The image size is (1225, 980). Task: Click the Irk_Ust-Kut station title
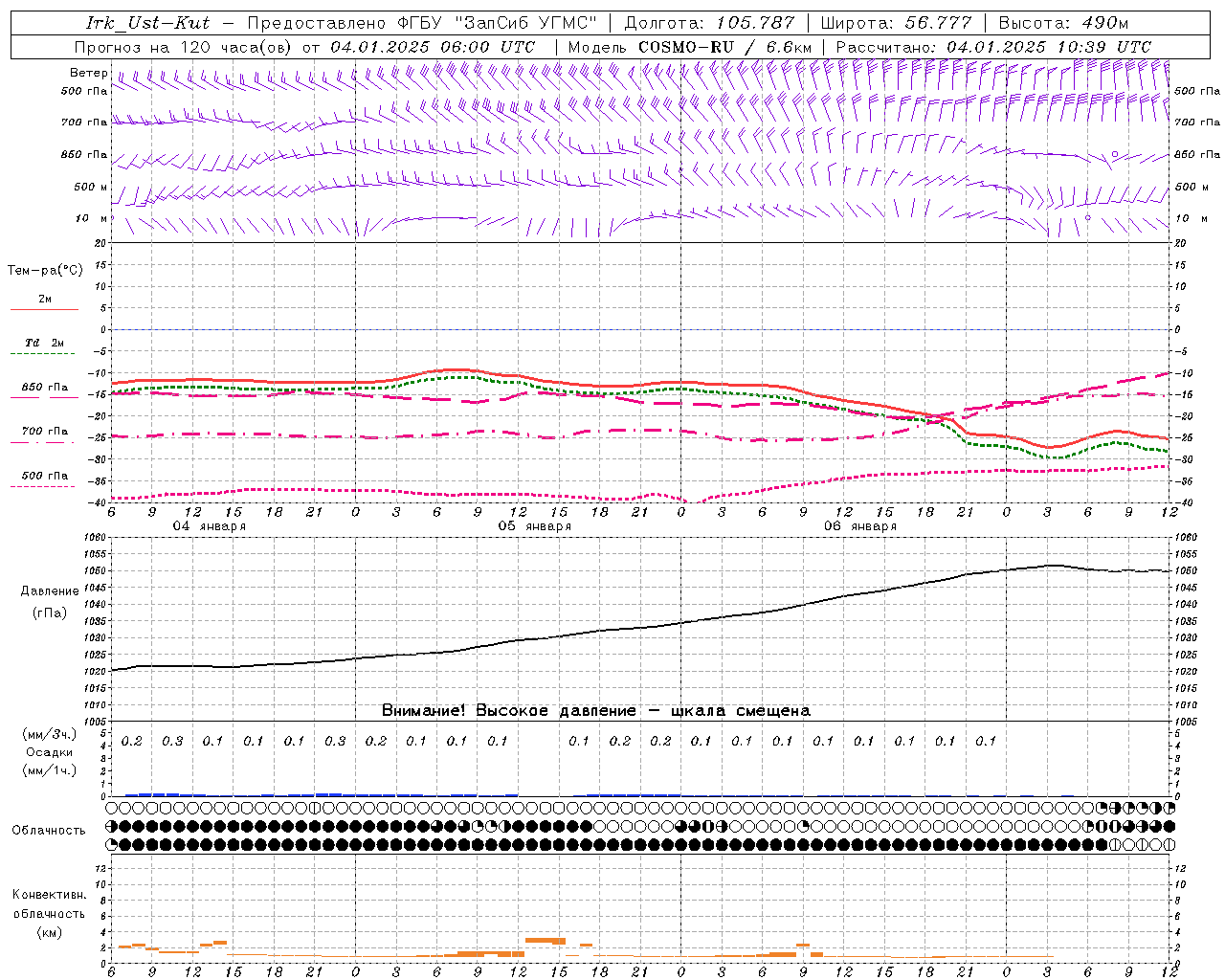click(147, 23)
